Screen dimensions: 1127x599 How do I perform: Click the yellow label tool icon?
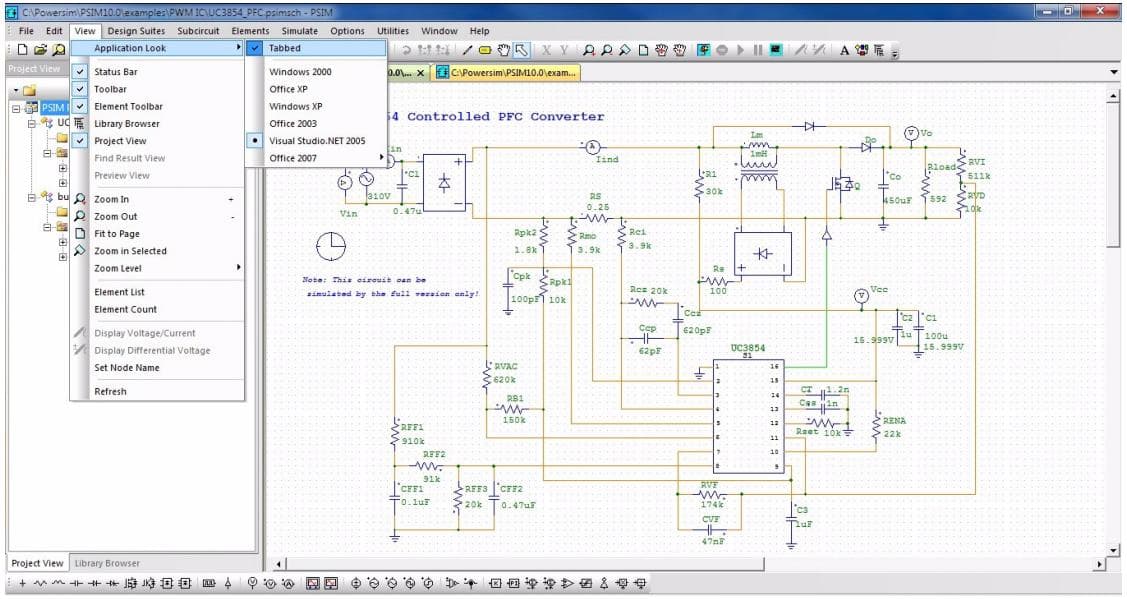[485, 50]
